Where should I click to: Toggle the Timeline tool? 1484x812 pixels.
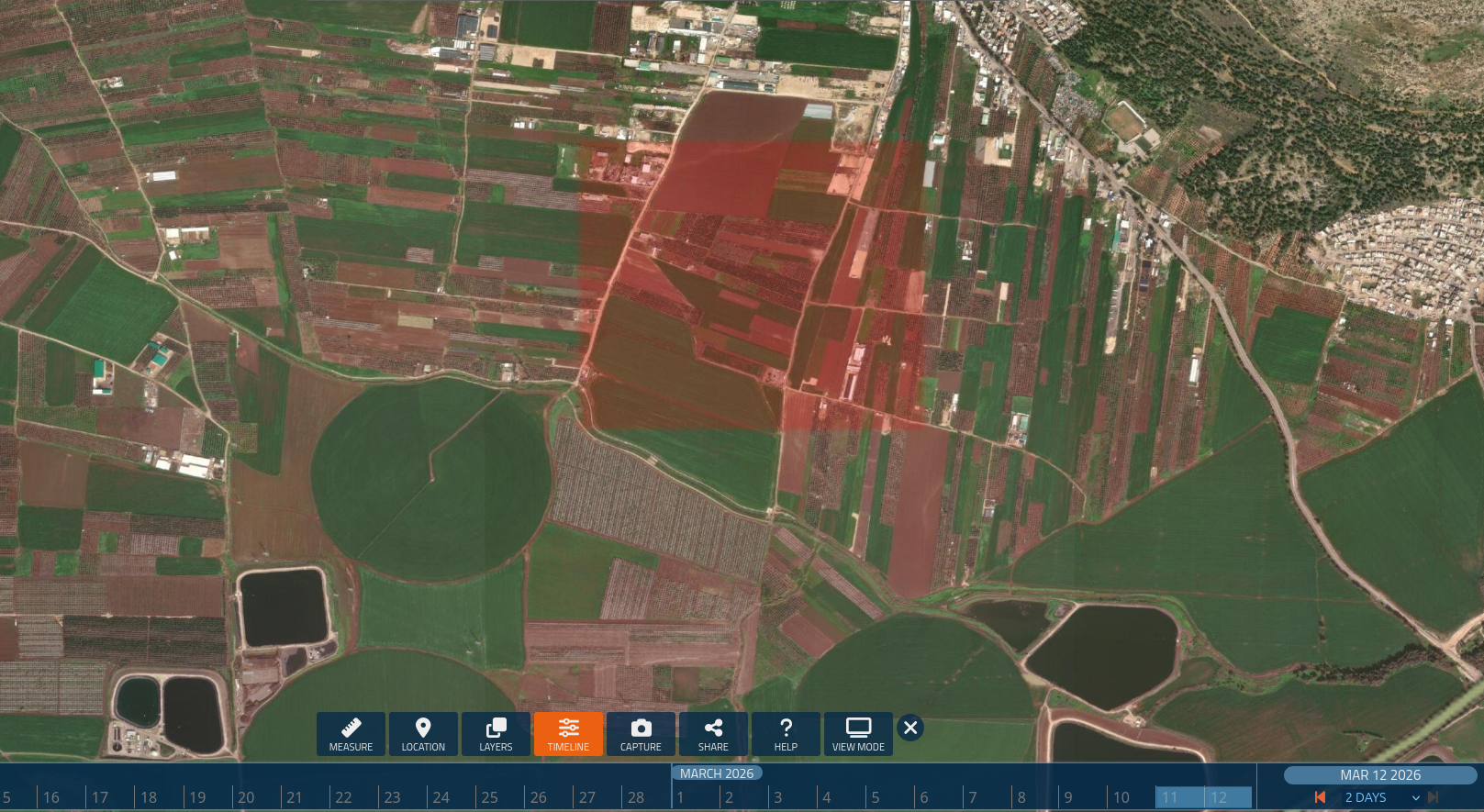[x=568, y=734]
